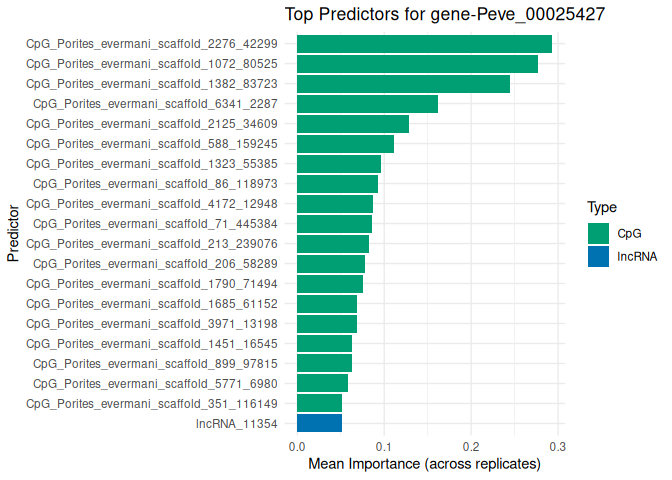The width and height of the screenshot is (672, 480).
Task: Click the scaffold_588_159245 axis label
Action: [158, 144]
